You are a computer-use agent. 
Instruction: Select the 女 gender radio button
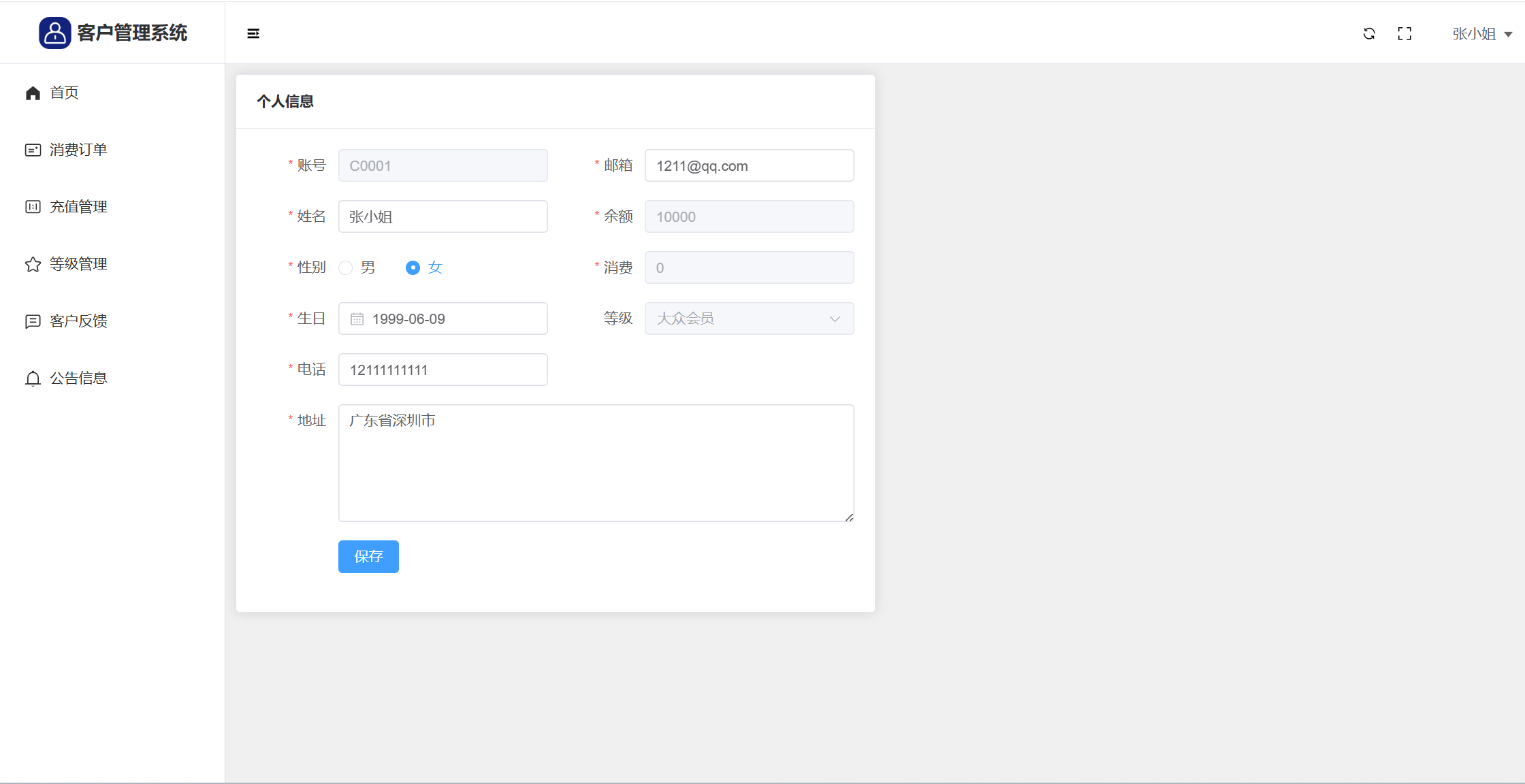[413, 267]
